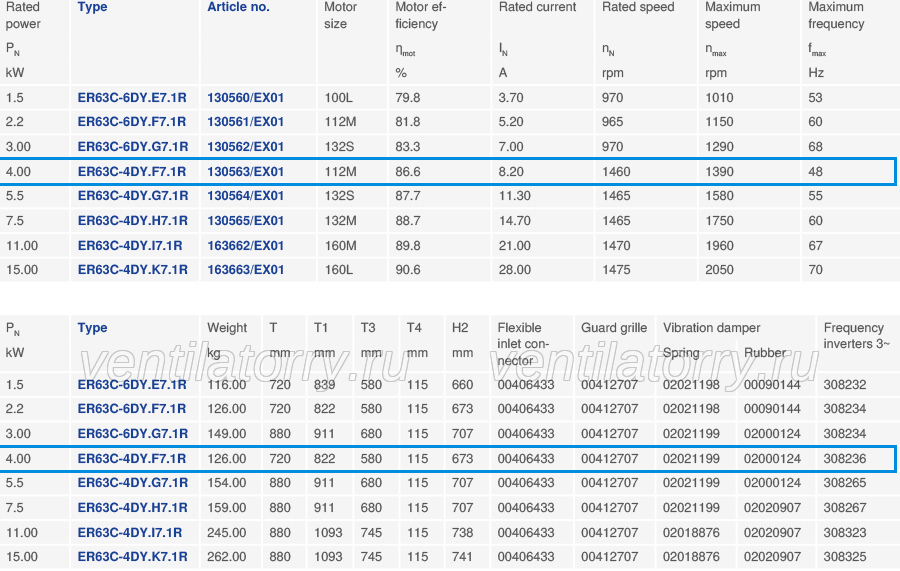Open ER63C-6DY.E7.1R in bottom table
This screenshot has width=900, height=571.
[132, 384]
